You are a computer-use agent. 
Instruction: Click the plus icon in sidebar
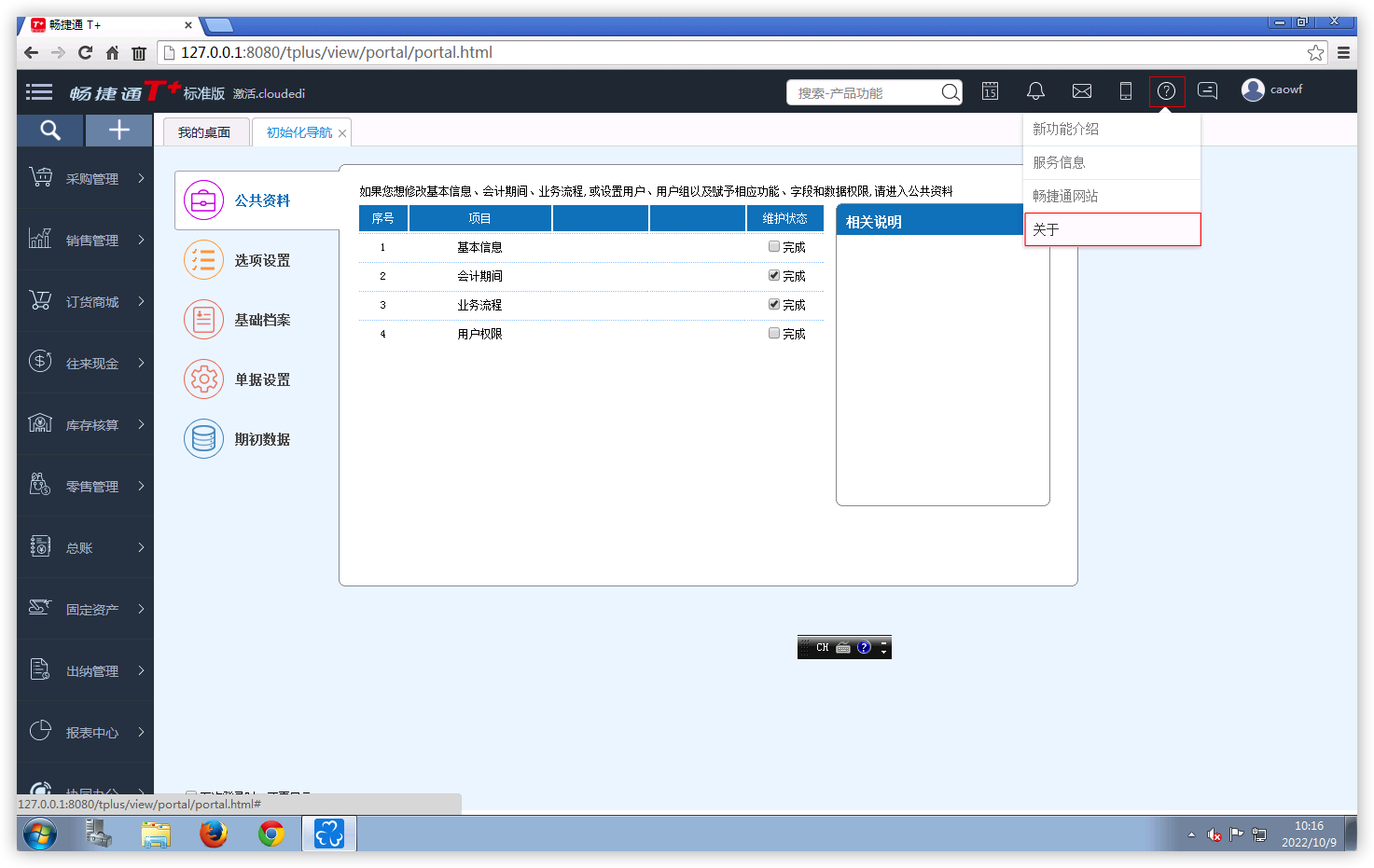tap(119, 131)
